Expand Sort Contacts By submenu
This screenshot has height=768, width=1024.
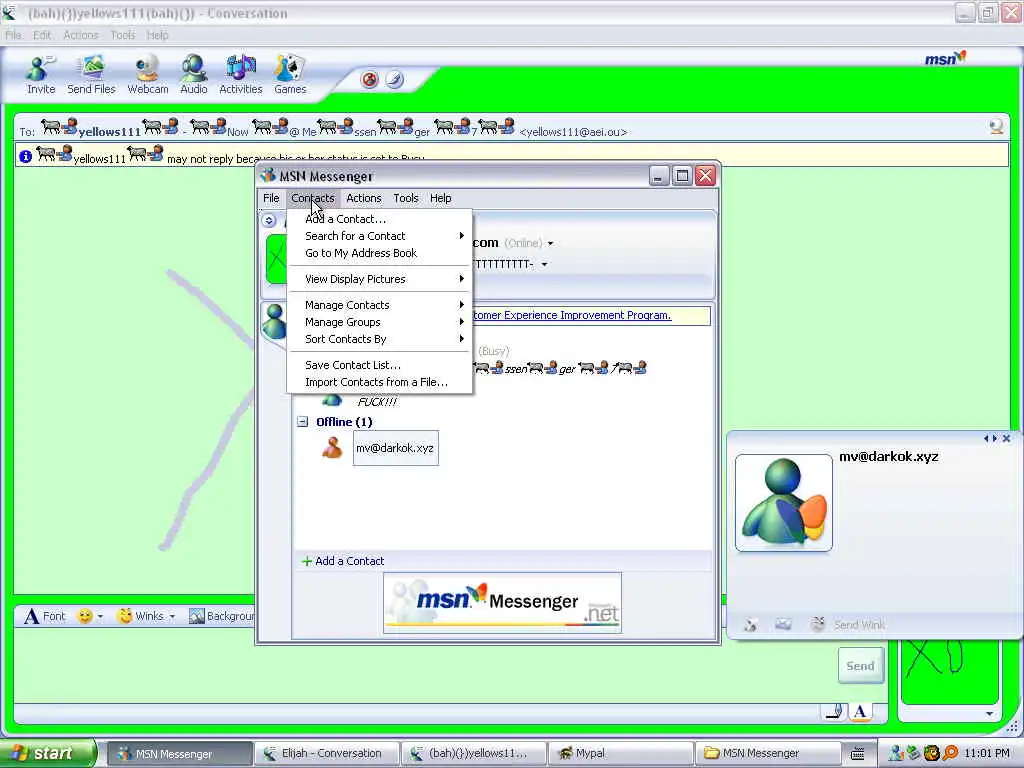379,339
